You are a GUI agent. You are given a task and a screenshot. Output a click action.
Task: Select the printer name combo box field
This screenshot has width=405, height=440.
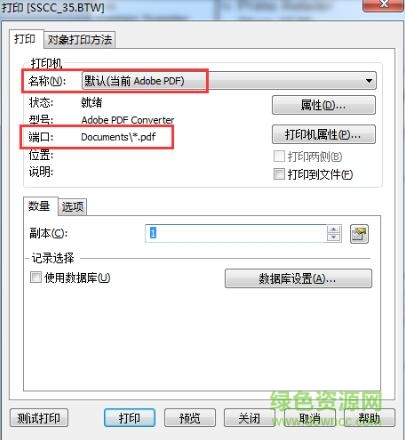coord(229,81)
